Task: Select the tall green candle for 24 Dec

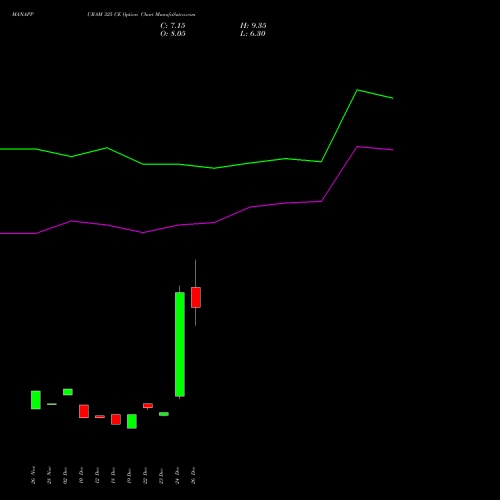Action: coord(180,344)
